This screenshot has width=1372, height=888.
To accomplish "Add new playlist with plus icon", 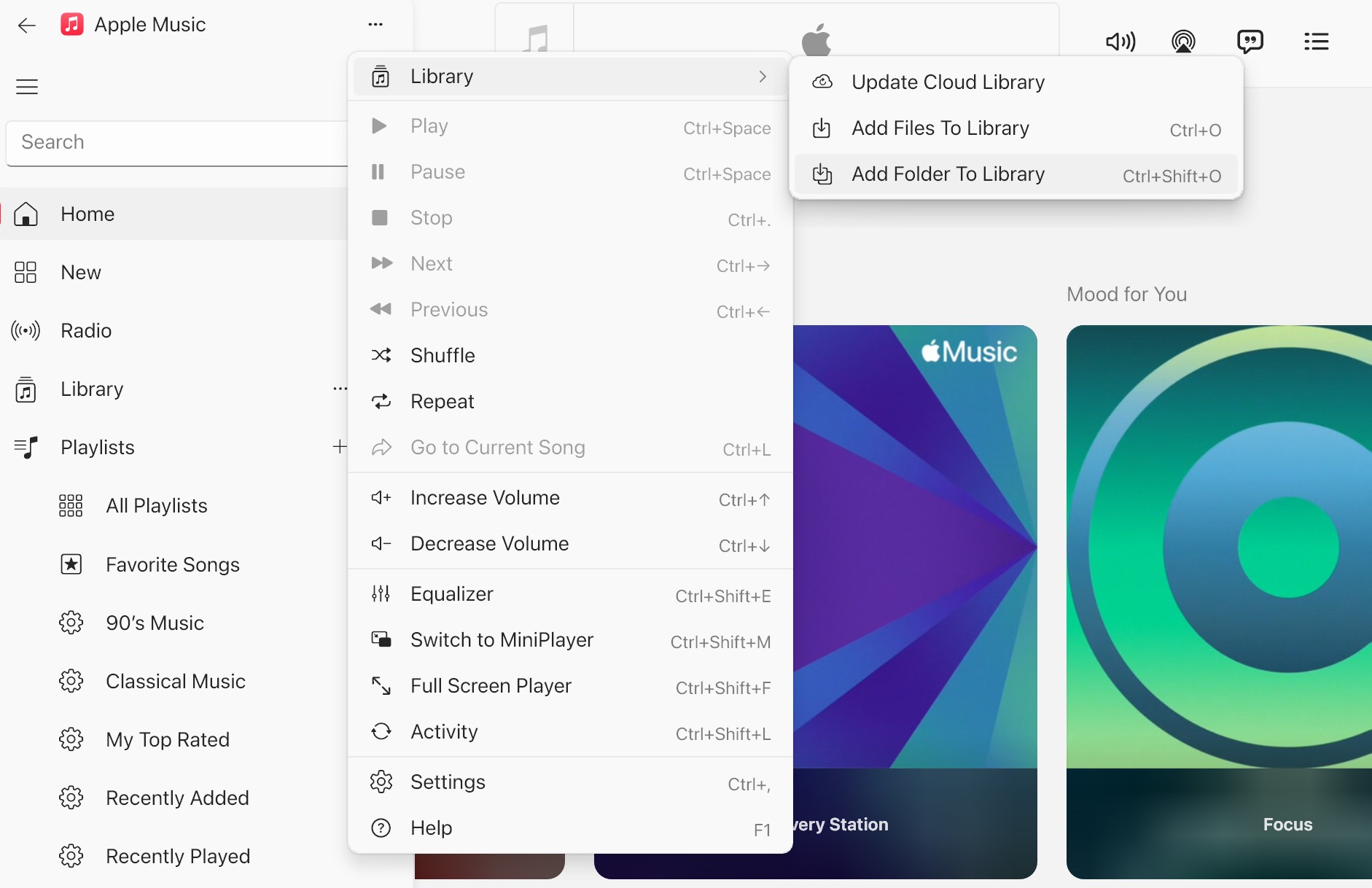I will [339, 447].
